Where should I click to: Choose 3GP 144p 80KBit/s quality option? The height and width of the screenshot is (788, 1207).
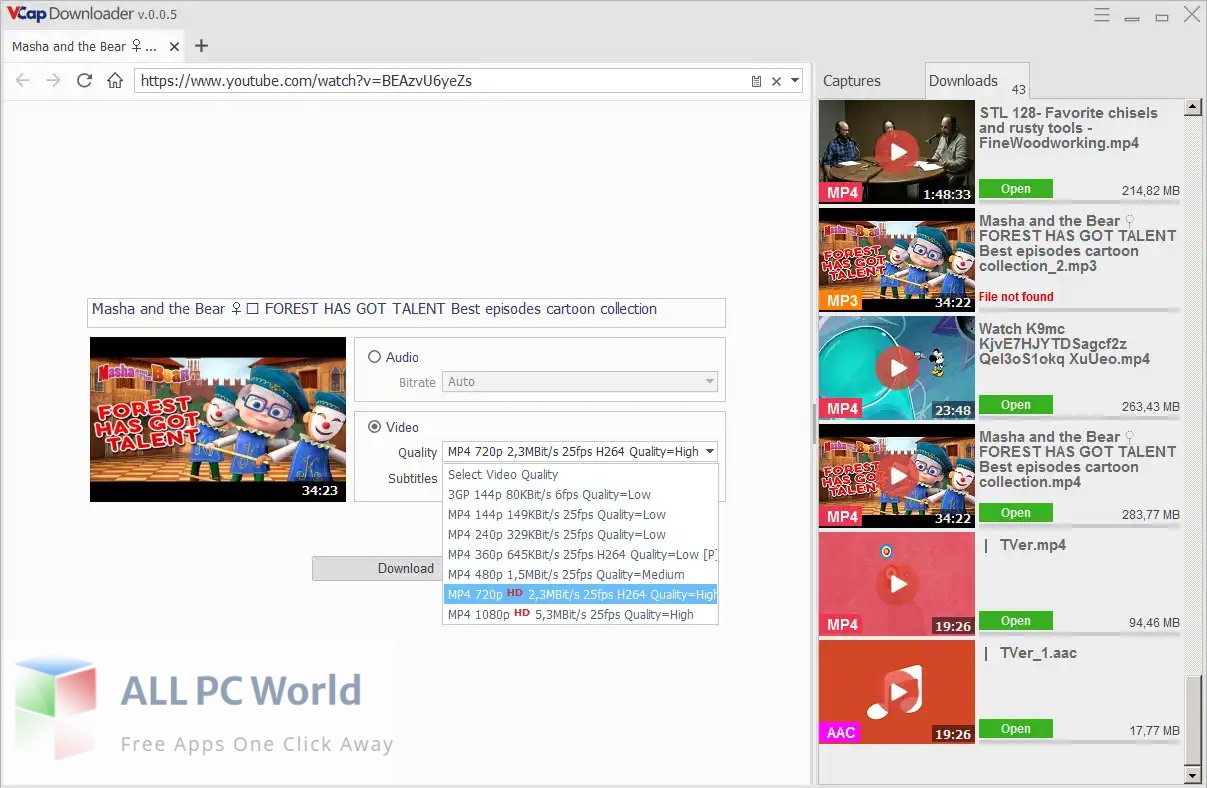click(x=580, y=494)
